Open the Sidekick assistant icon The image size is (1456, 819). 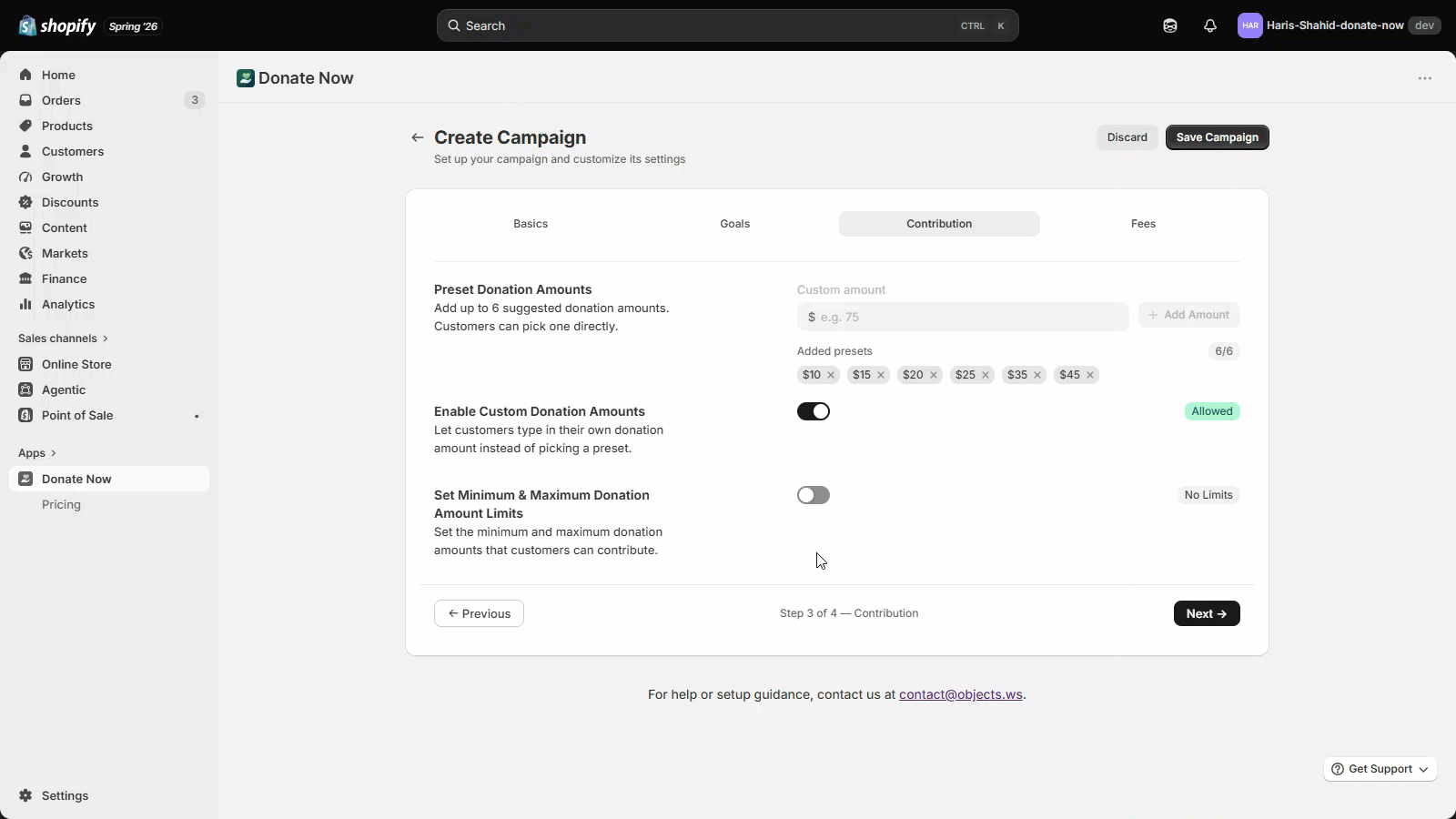[x=1170, y=25]
